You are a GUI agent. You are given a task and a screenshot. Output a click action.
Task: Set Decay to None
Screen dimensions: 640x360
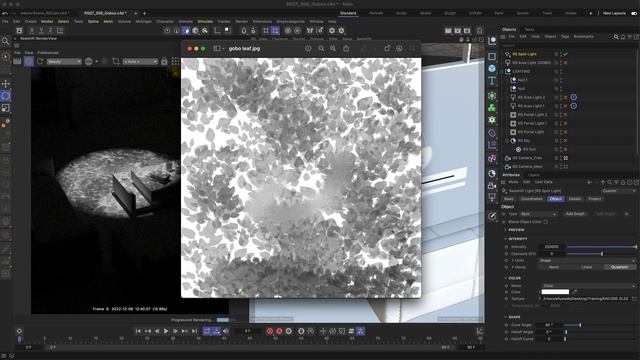tap(554, 267)
